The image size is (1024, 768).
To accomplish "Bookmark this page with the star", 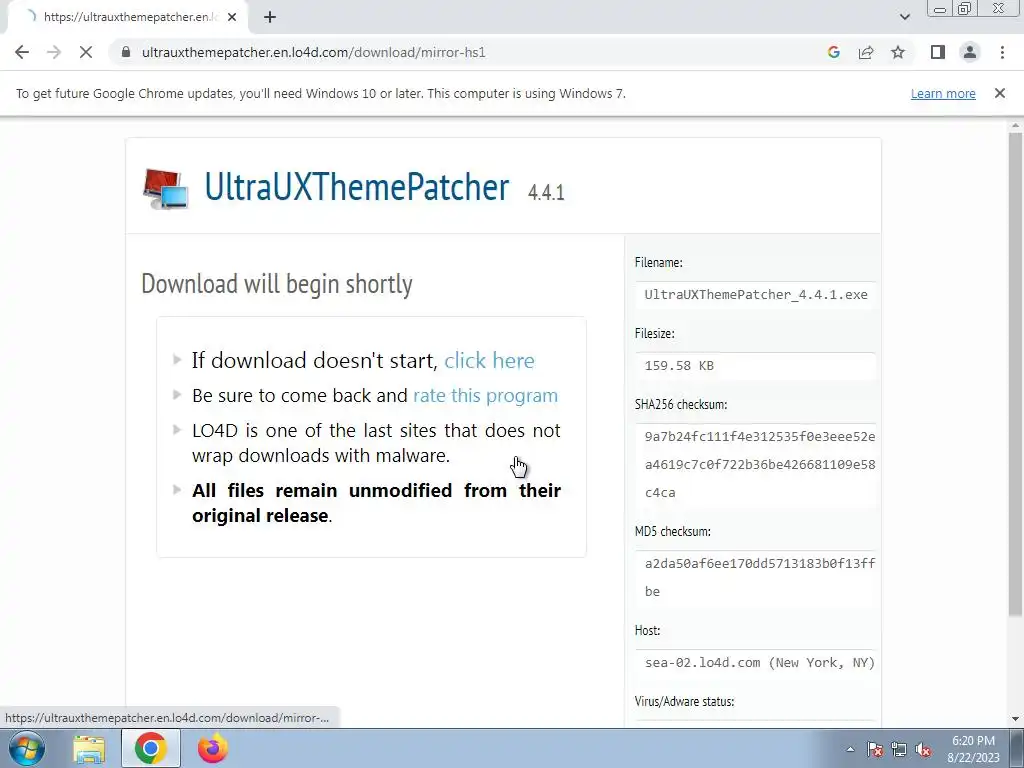I will click(898, 52).
